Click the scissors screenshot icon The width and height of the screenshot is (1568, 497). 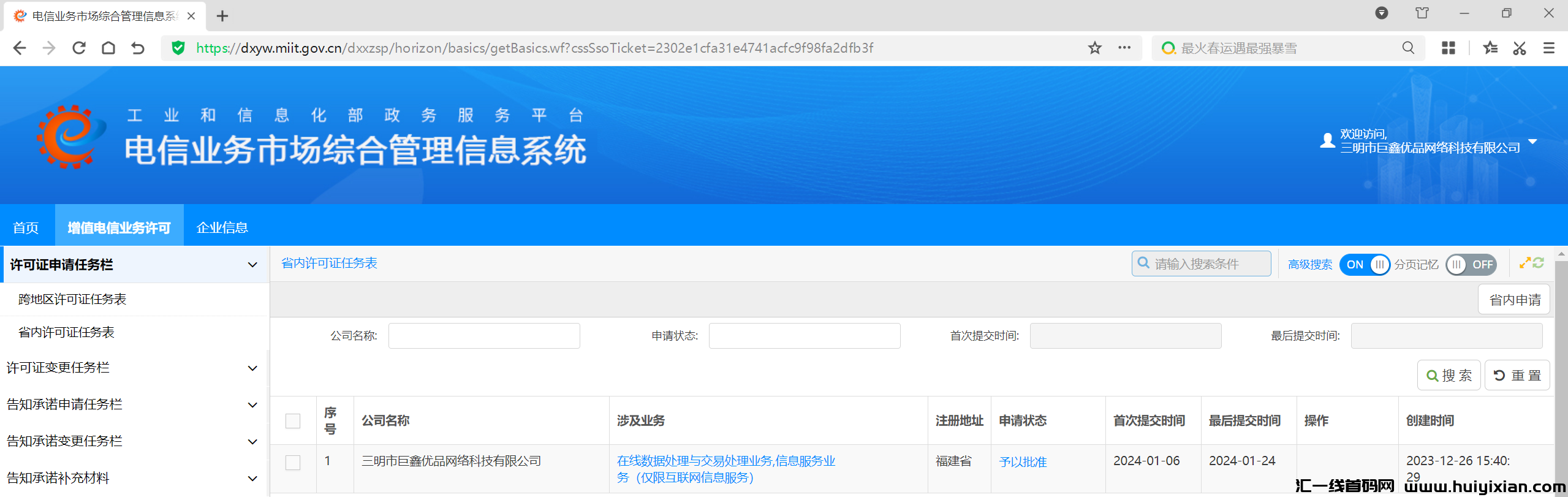(x=1519, y=48)
